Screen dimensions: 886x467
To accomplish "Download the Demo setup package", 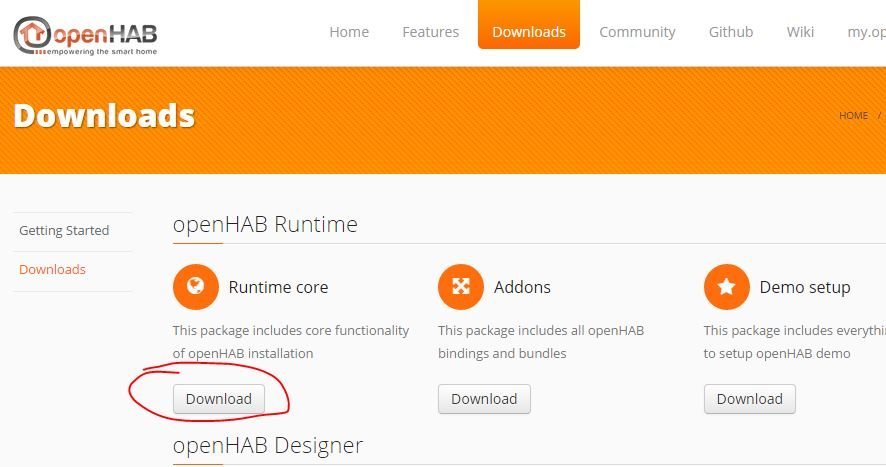I will 749,399.
